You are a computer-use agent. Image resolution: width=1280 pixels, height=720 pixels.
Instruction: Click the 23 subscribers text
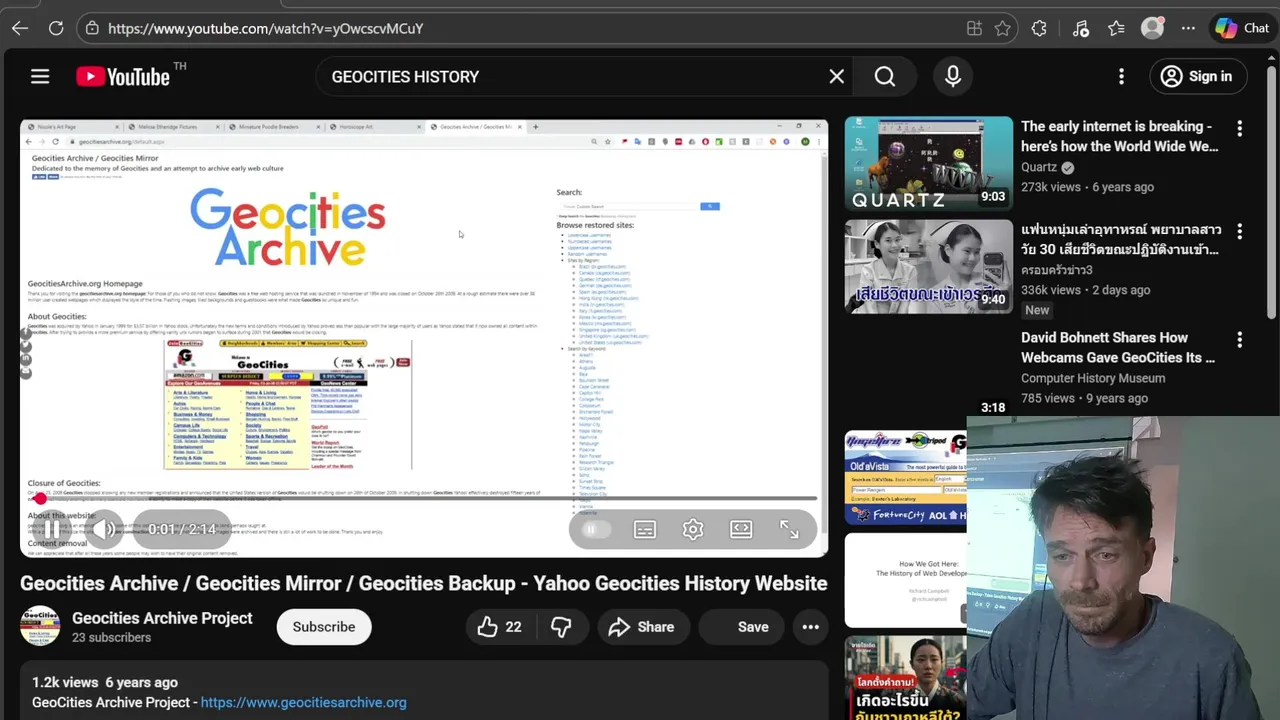pyautogui.click(x=111, y=638)
